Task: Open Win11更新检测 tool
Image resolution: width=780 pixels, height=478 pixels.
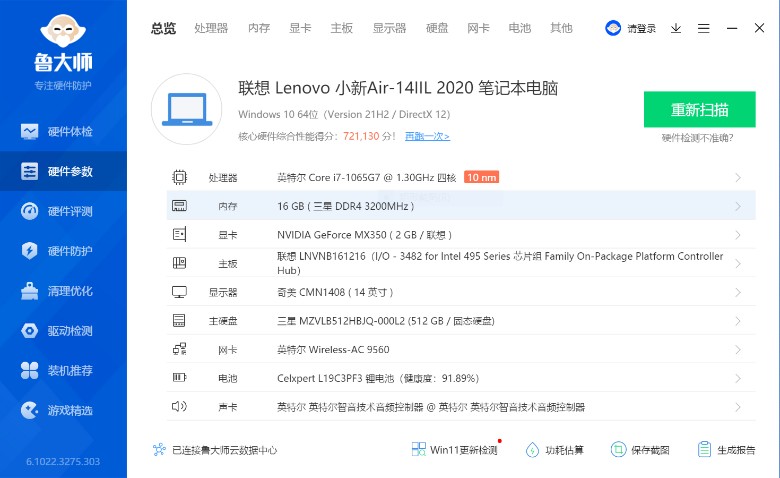Action: pyautogui.click(x=455, y=450)
